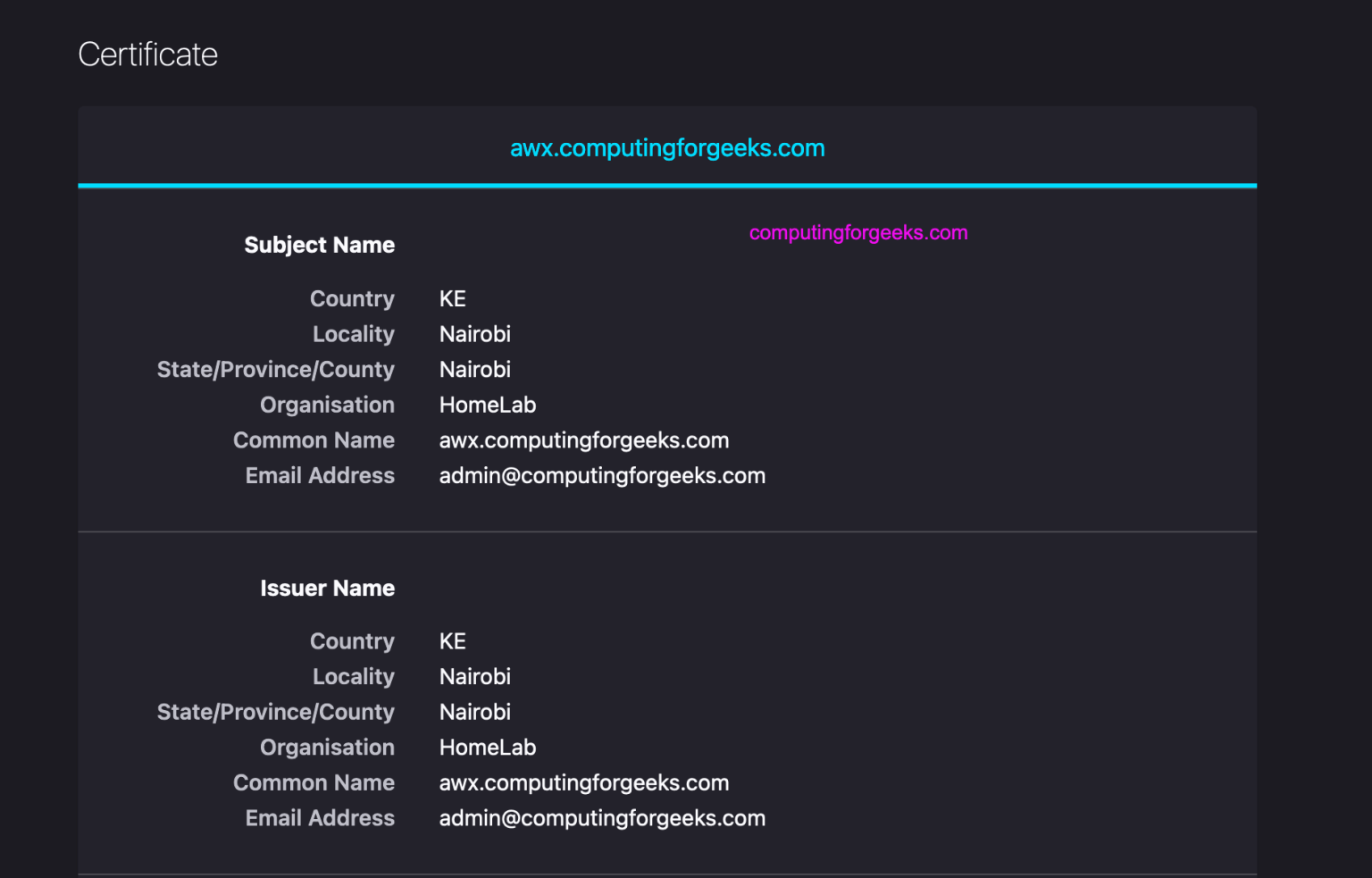
Task: Click the Subject Common Name awx.computingforgeeks.com
Action: tap(583, 439)
